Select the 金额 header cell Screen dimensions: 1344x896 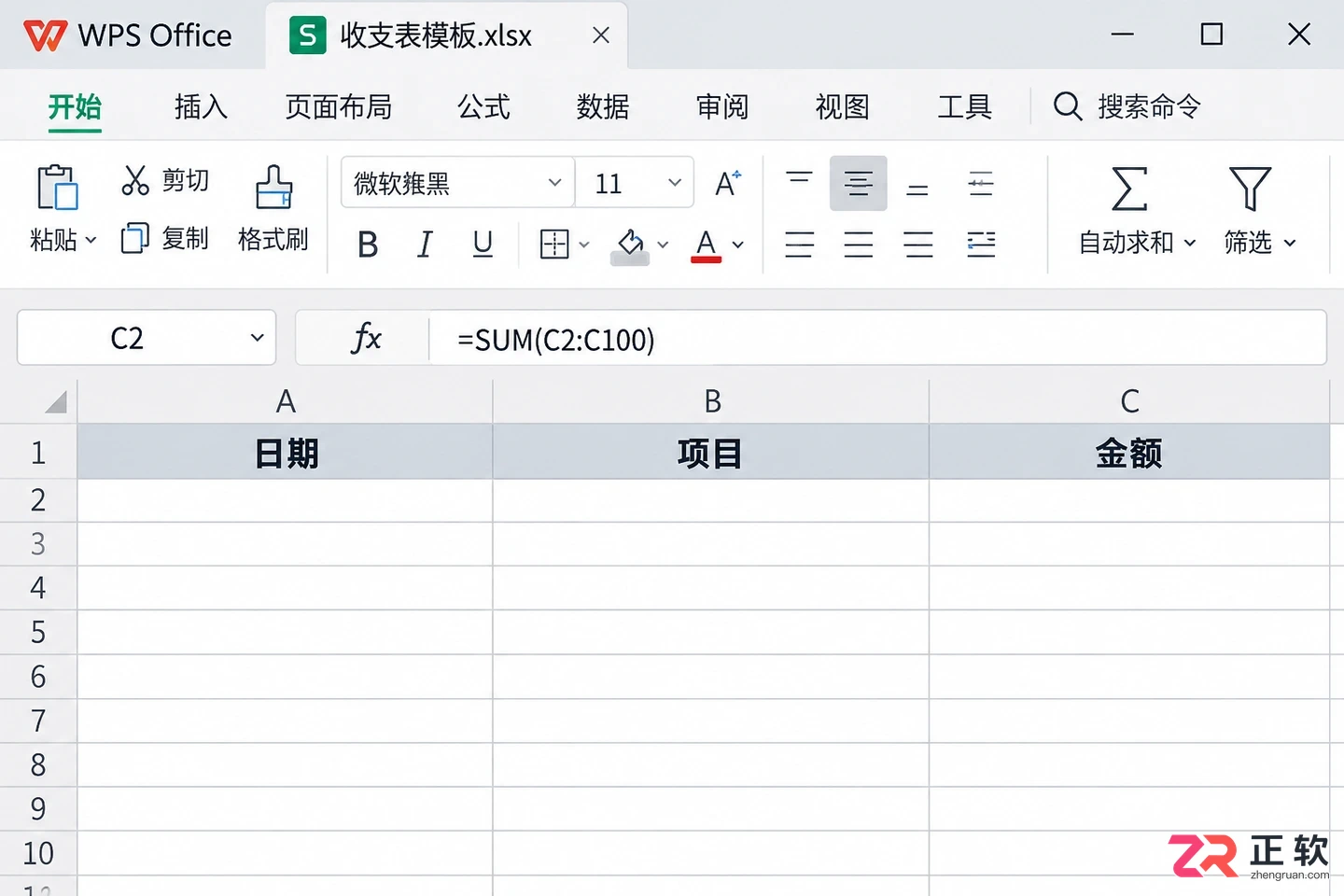pyautogui.click(x=1129, y=453)
